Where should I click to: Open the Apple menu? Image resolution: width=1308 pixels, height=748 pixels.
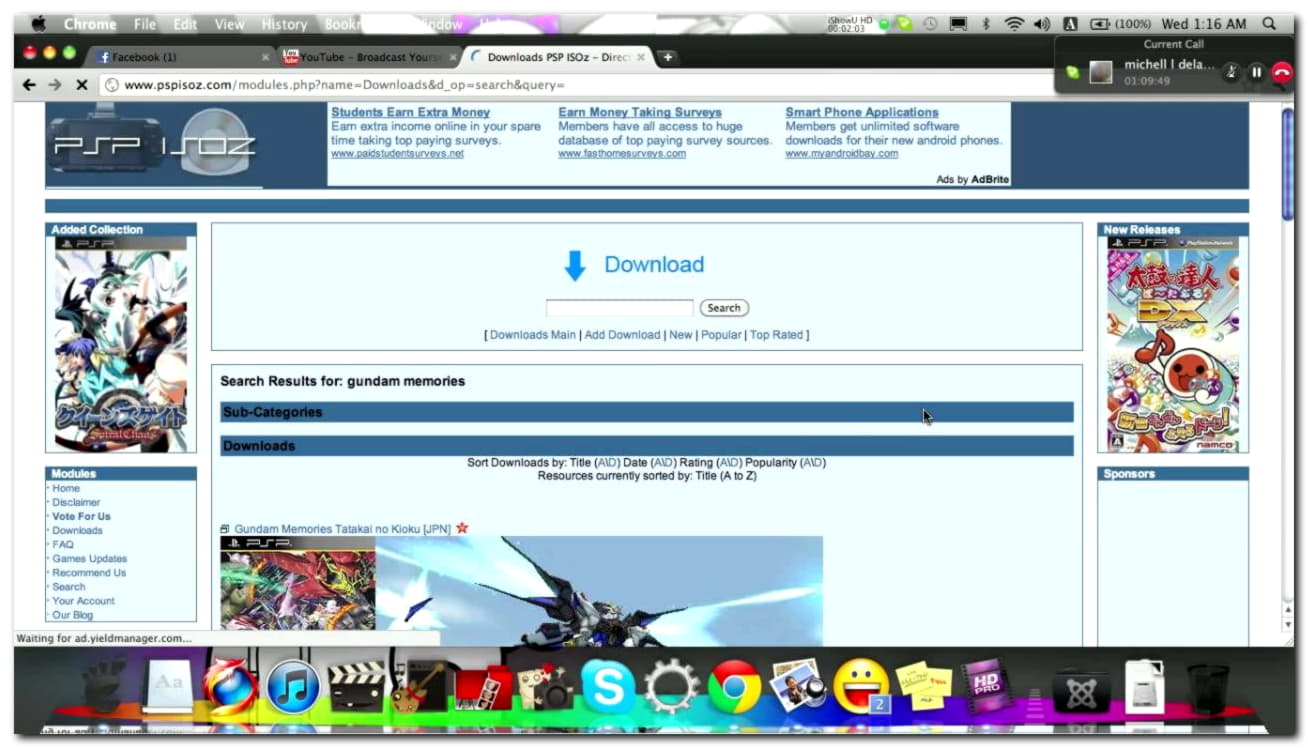(x=39, y=23)
